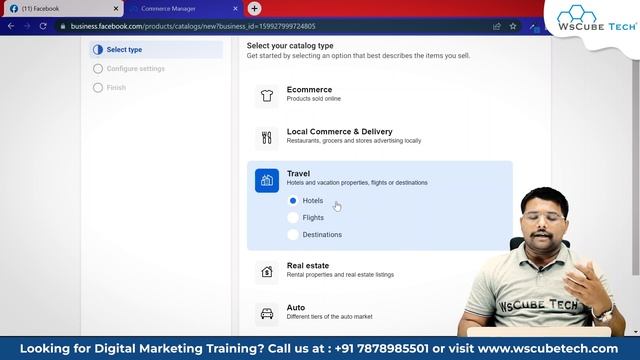
Task: Choose Local Commerce & Delivery title
Action: [339, 131]
